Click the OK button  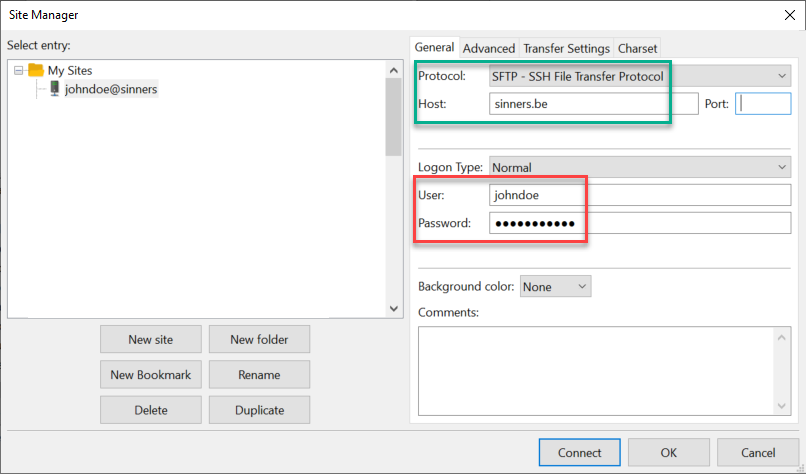click(669, 453)
